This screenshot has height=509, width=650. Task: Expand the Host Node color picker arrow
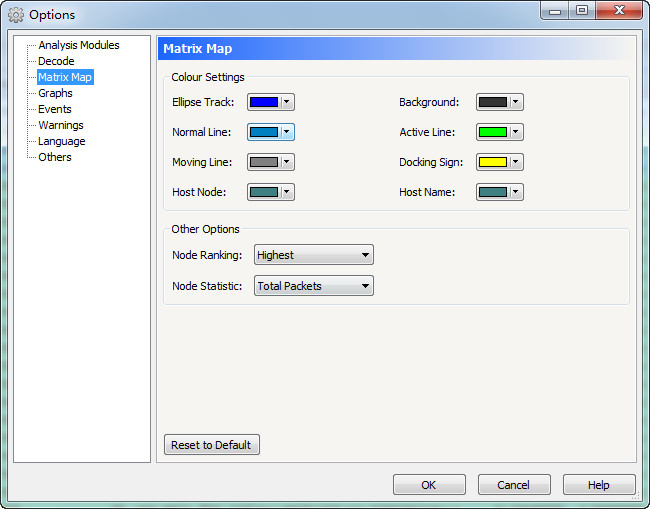287,192
